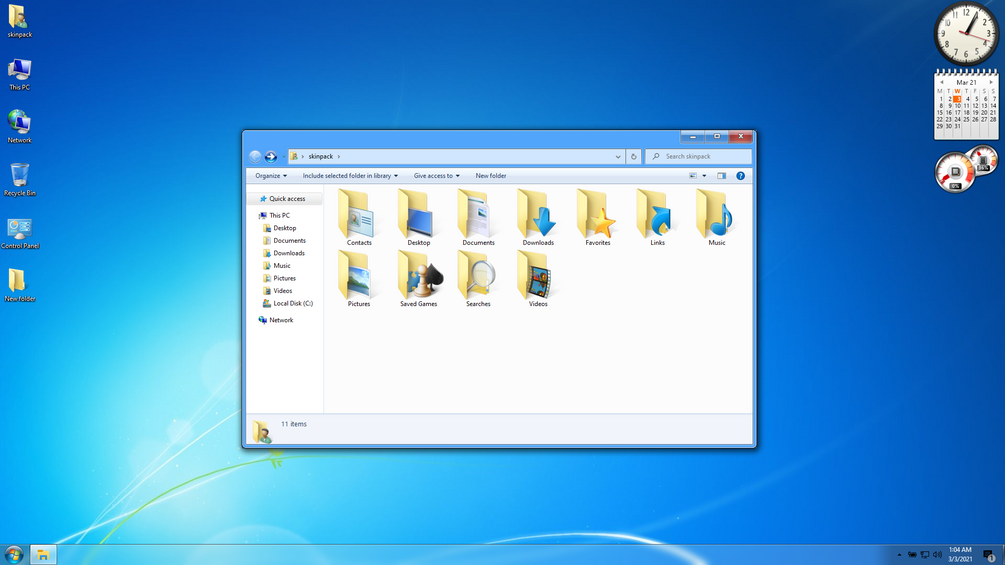
Task: Click the analog clock gadget
Action: (966, 33)
